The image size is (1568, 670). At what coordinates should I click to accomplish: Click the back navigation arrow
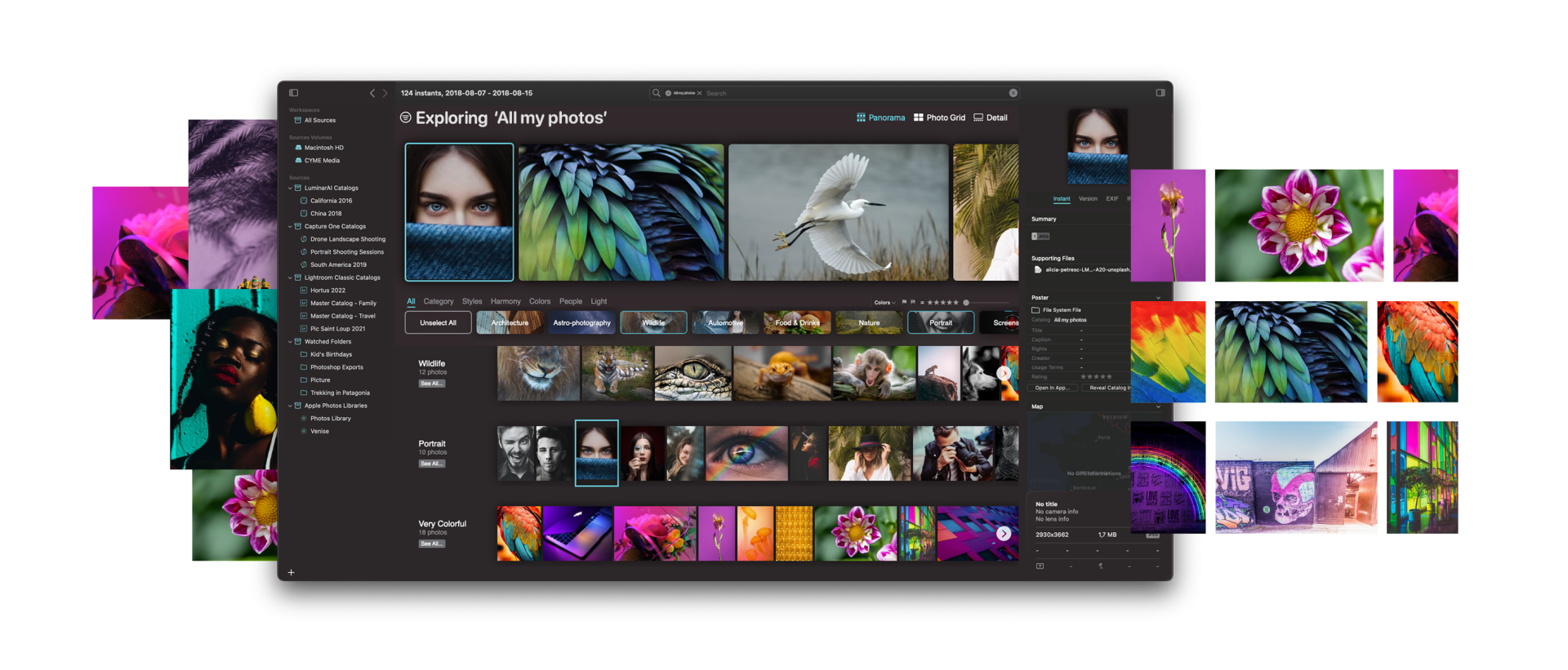[x=372, y=94]
